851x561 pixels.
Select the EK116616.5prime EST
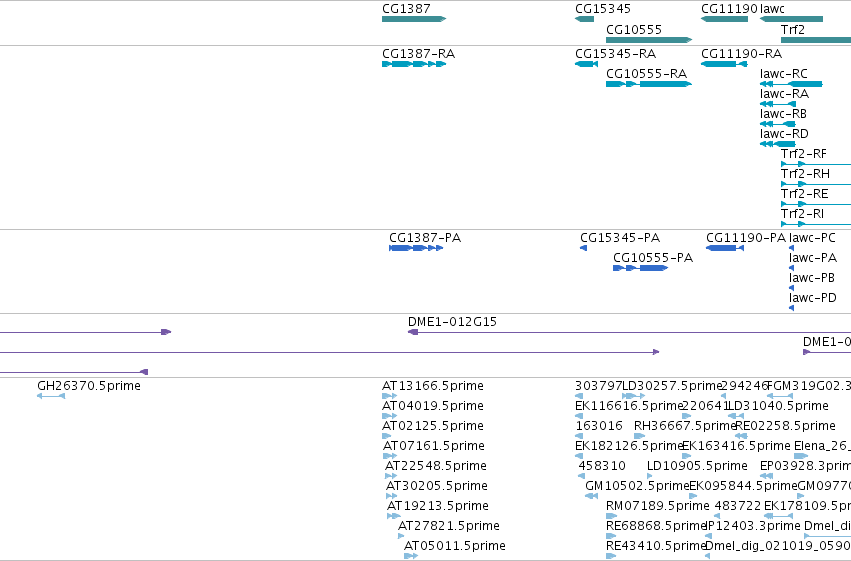tap(579, 416)
